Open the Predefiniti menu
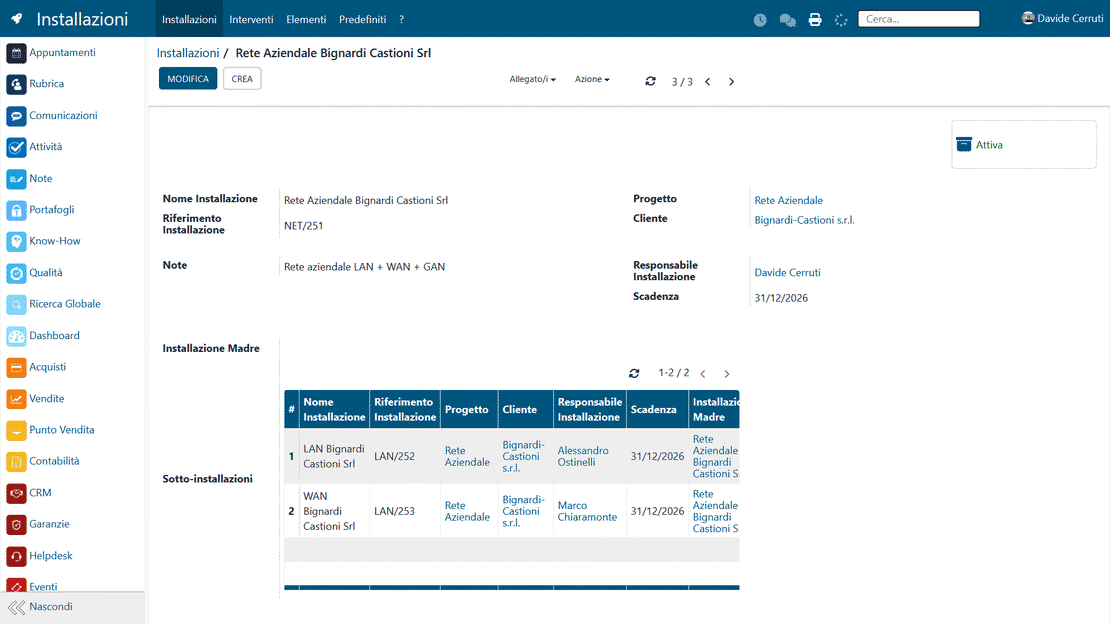The image size is (1110, 624). tap(362, 19)
